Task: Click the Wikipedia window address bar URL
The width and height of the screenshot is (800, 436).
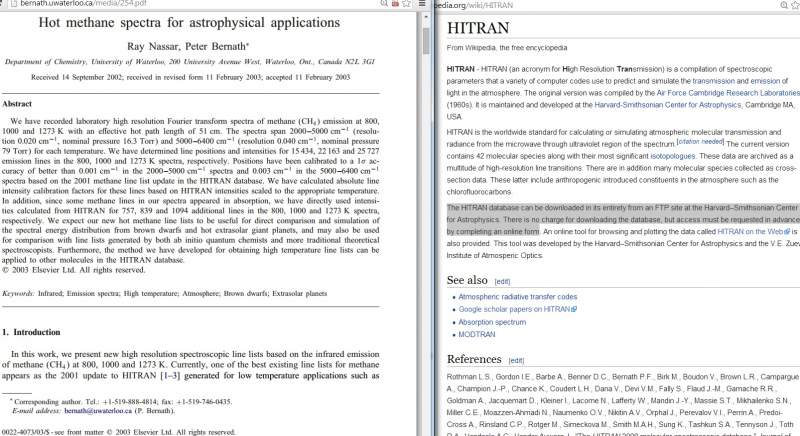Action: point(473,5)
